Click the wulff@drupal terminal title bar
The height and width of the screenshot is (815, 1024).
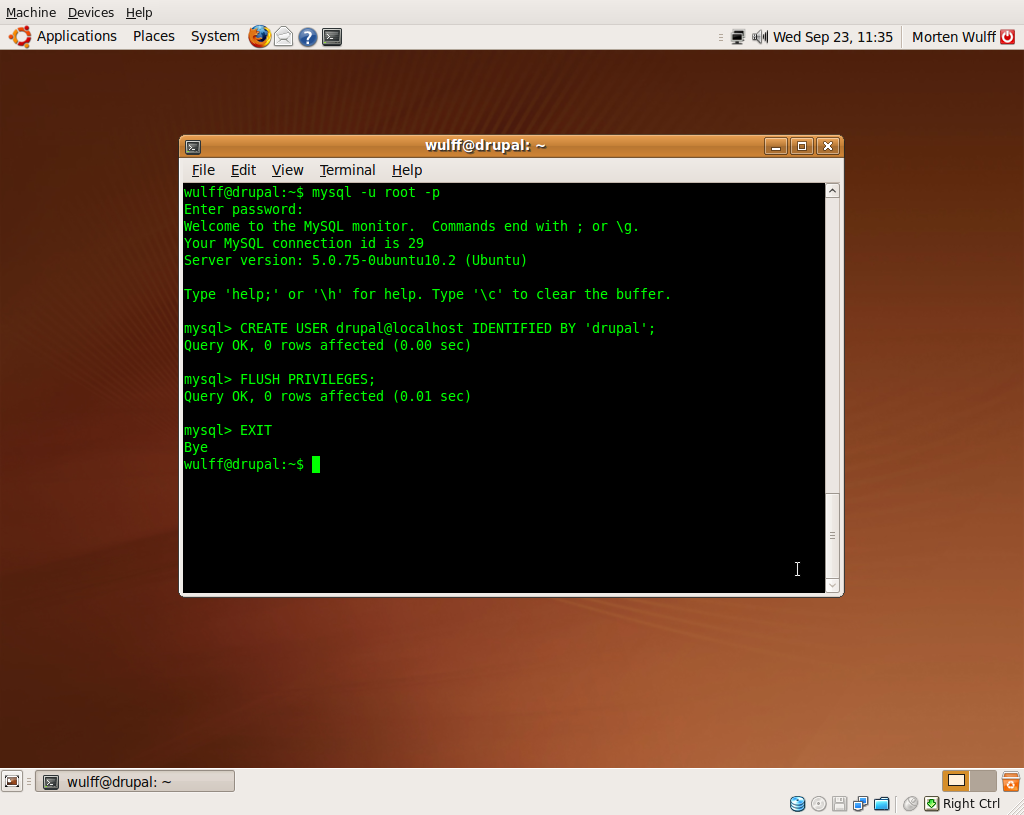coord(485,146)
